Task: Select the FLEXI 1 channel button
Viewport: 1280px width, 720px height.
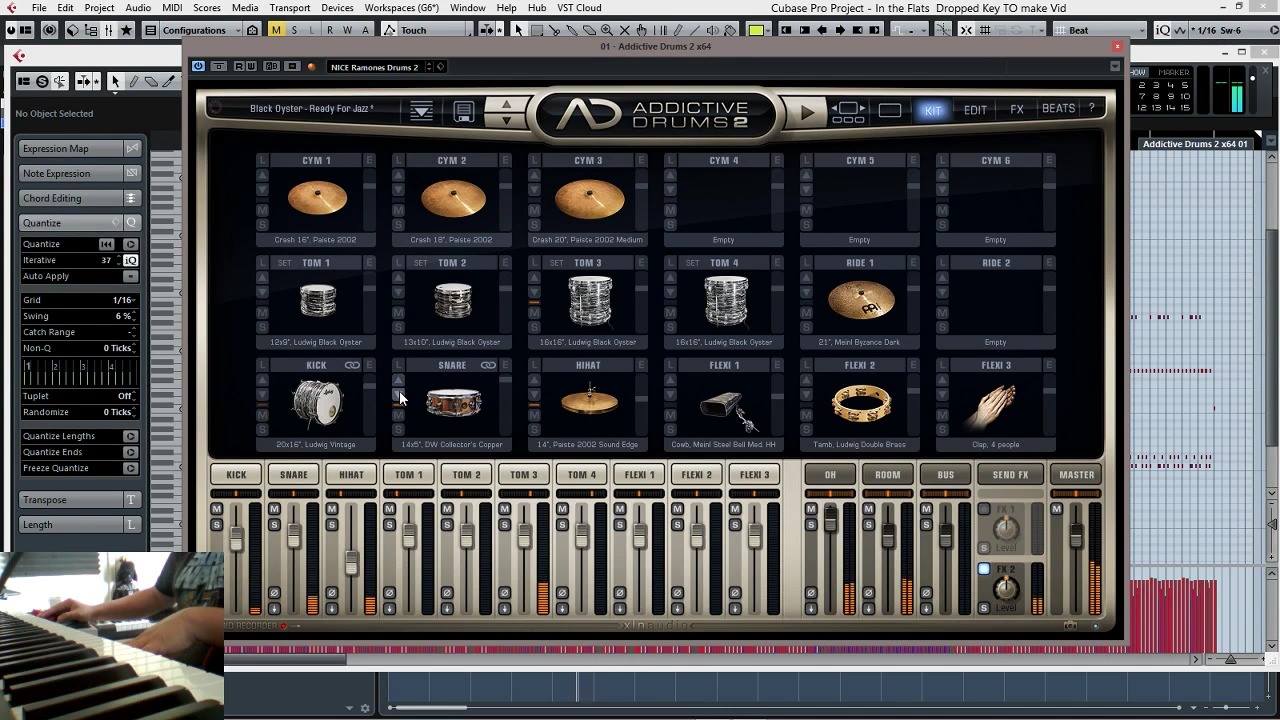Action: click(640, 475)
